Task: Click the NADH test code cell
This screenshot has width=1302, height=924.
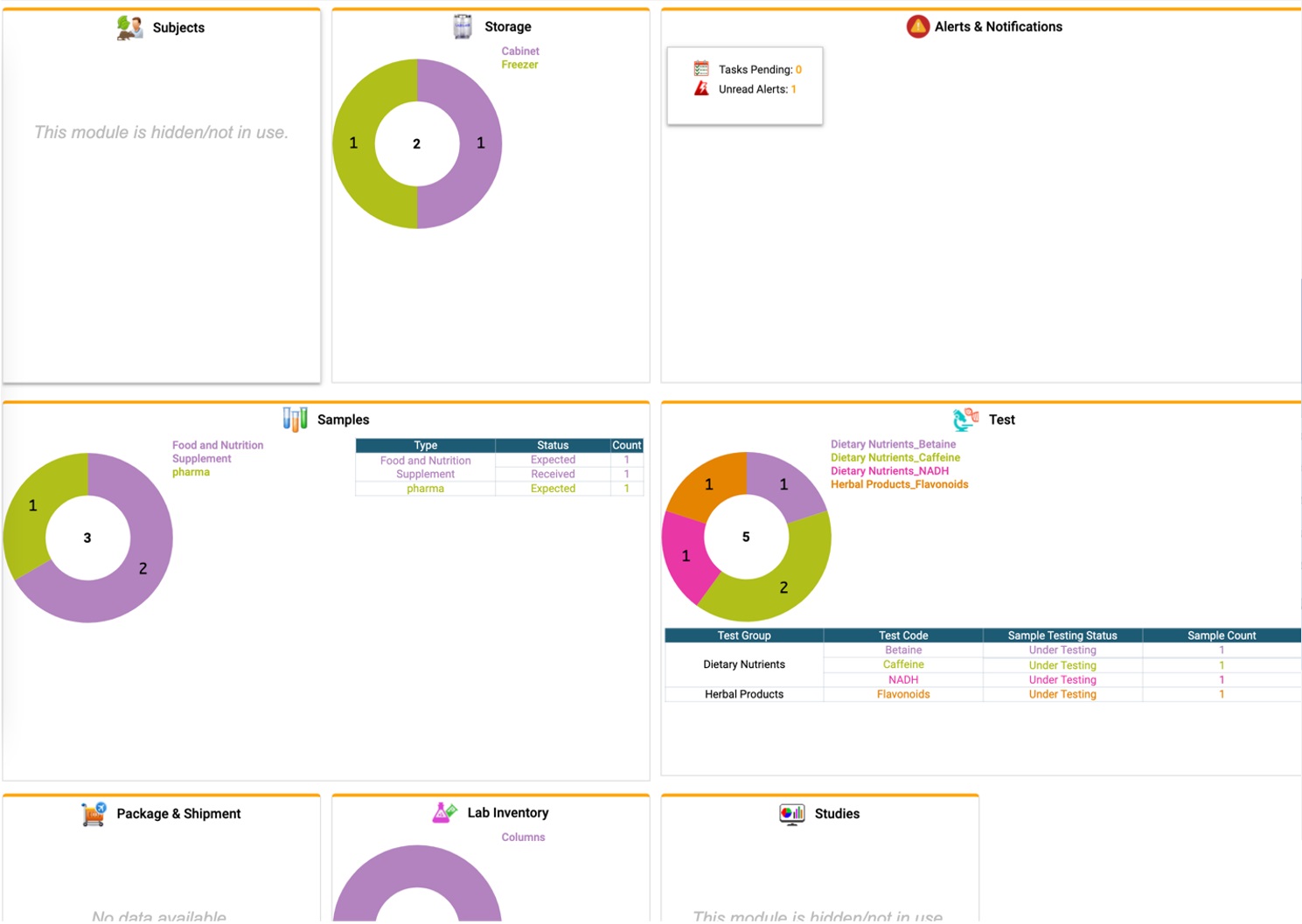Action: 903,680
